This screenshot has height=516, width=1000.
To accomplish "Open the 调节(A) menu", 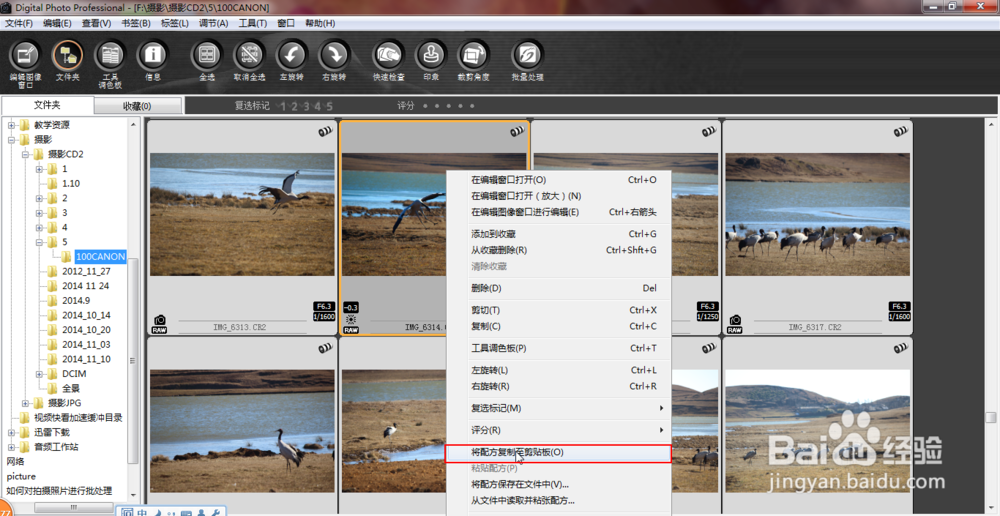I will [214, 23].
